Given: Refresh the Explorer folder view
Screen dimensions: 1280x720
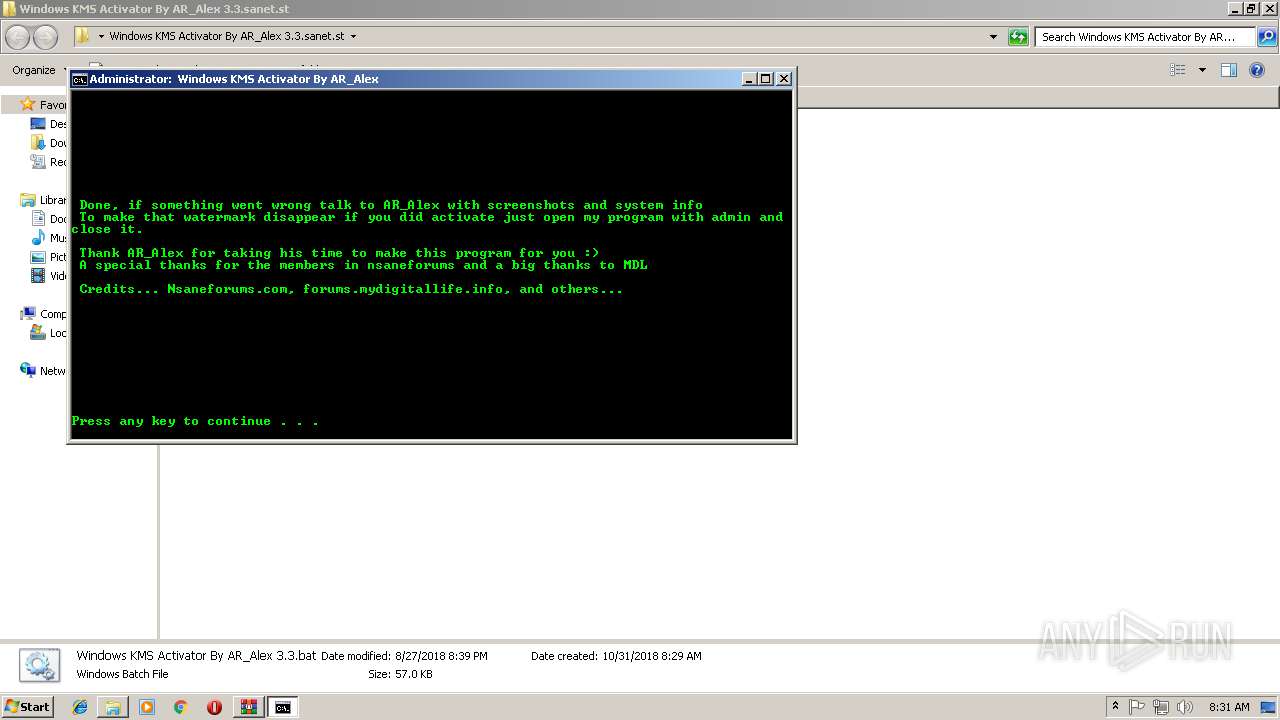Looking at the screenshot, I should point(1018,37).
